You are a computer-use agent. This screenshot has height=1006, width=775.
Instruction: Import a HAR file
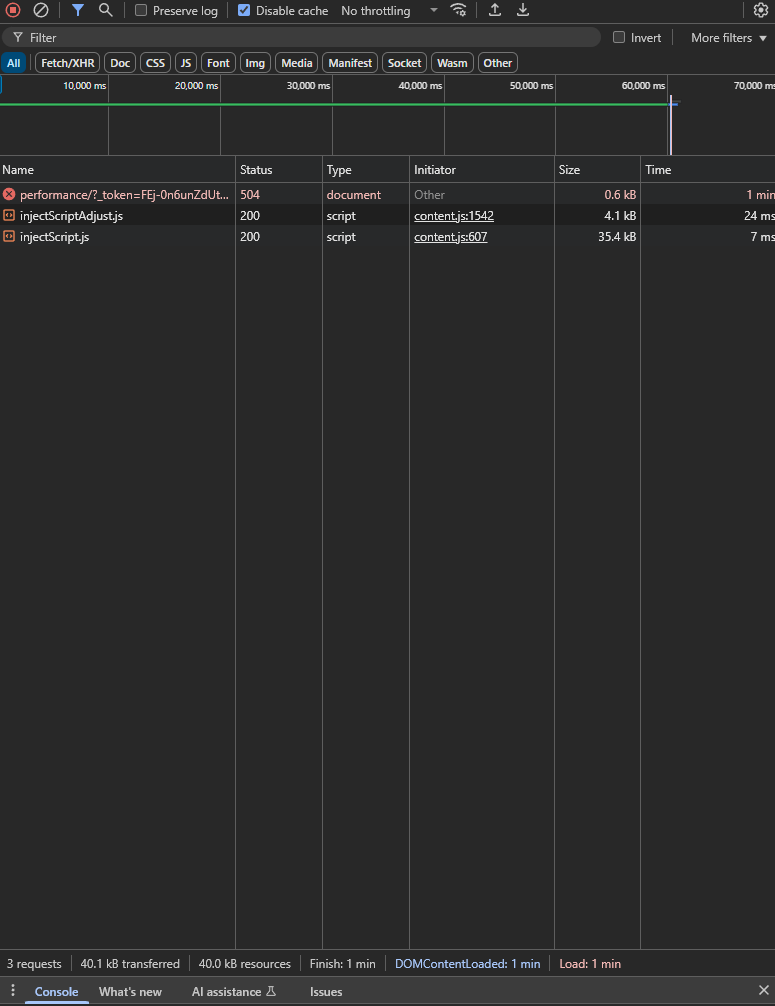[495, 10]
